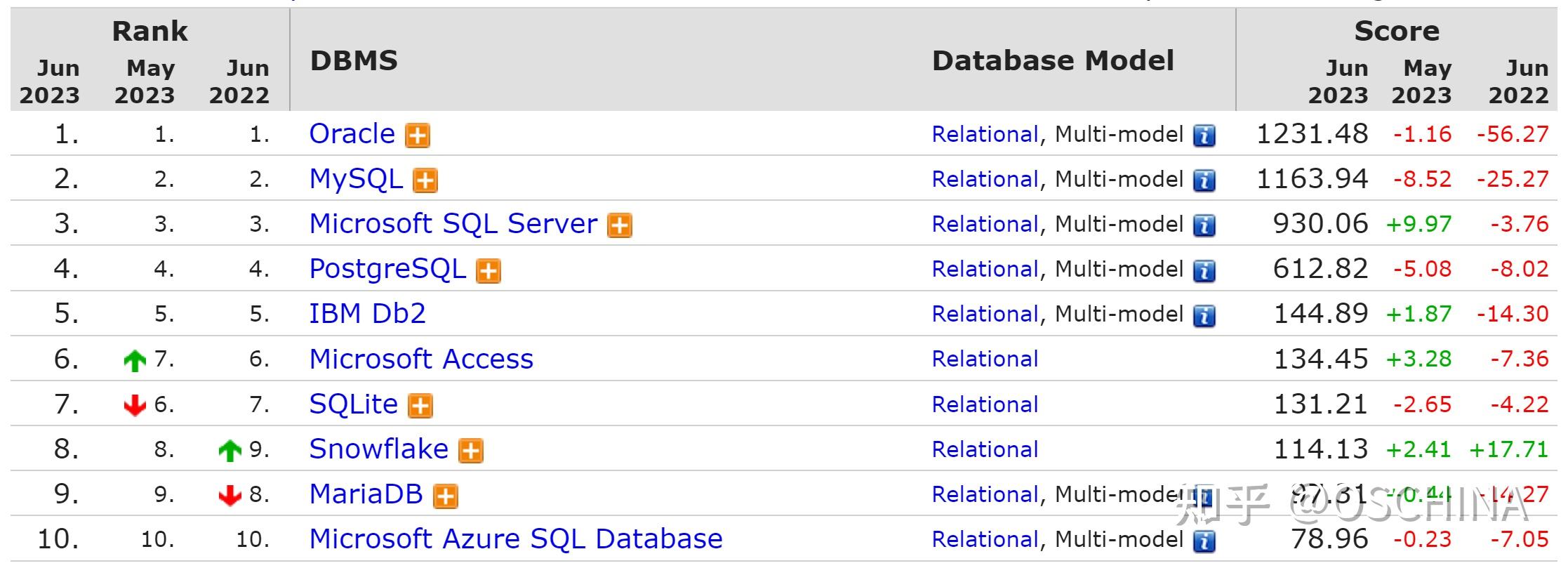The height and width of the screenshot is (568, 1568).
Task: Click the orange plus icon beside Oracle
Action: point(418,136)
